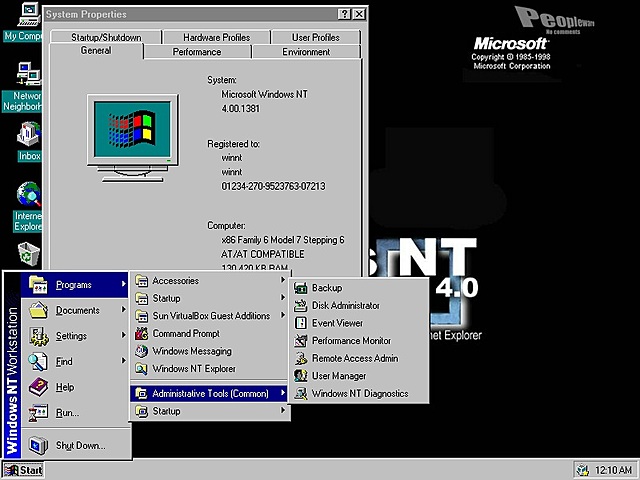Launch Event Viewer menu entry
The height and width of the screenshot is (480, 640).
[x=359, y=323]
